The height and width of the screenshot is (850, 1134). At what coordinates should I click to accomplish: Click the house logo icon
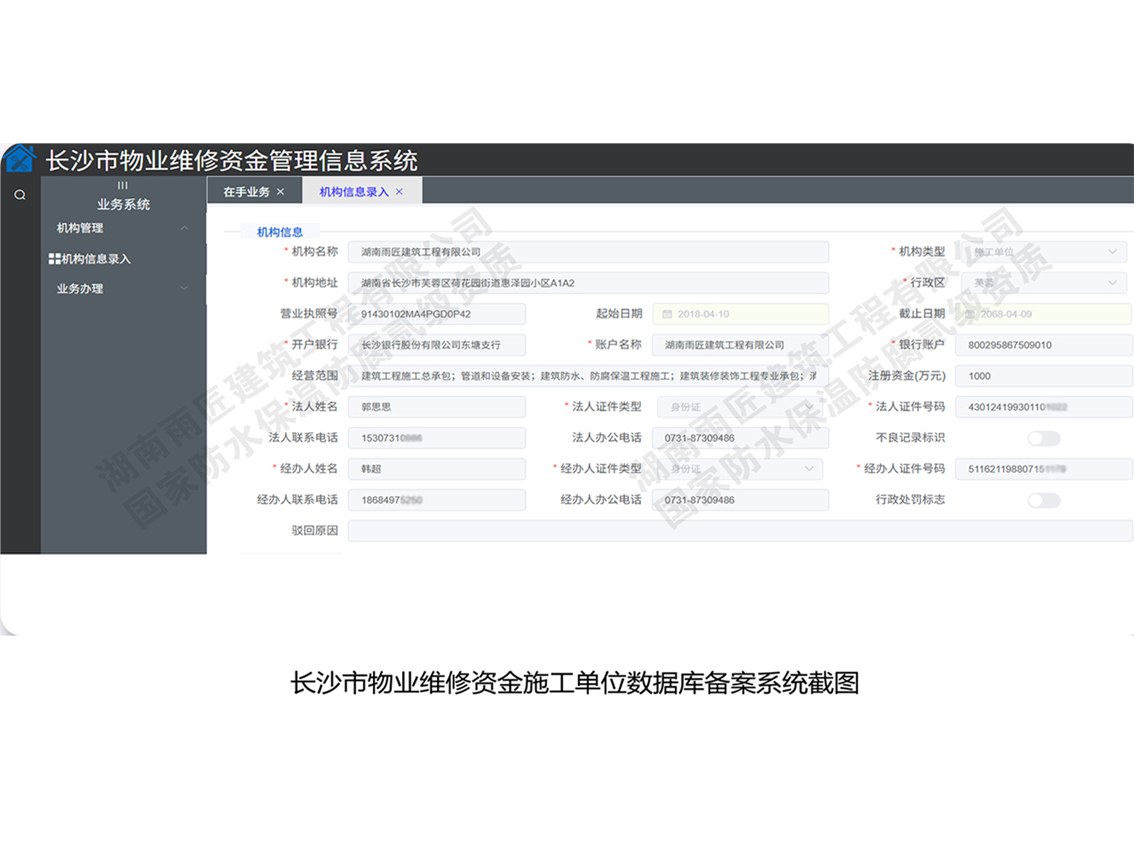[20, 158]
